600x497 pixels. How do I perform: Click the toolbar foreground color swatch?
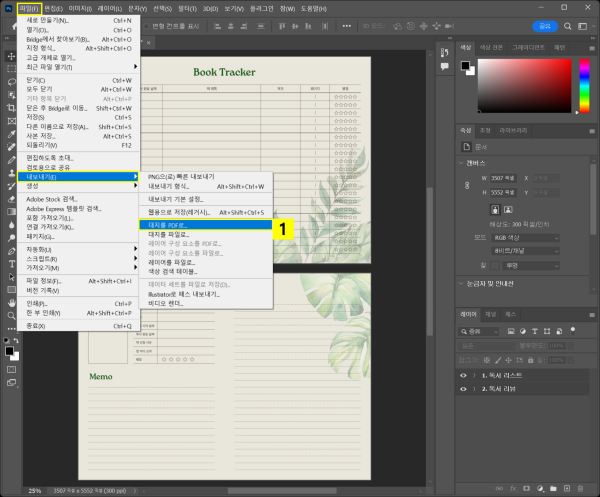pos(10,351)
